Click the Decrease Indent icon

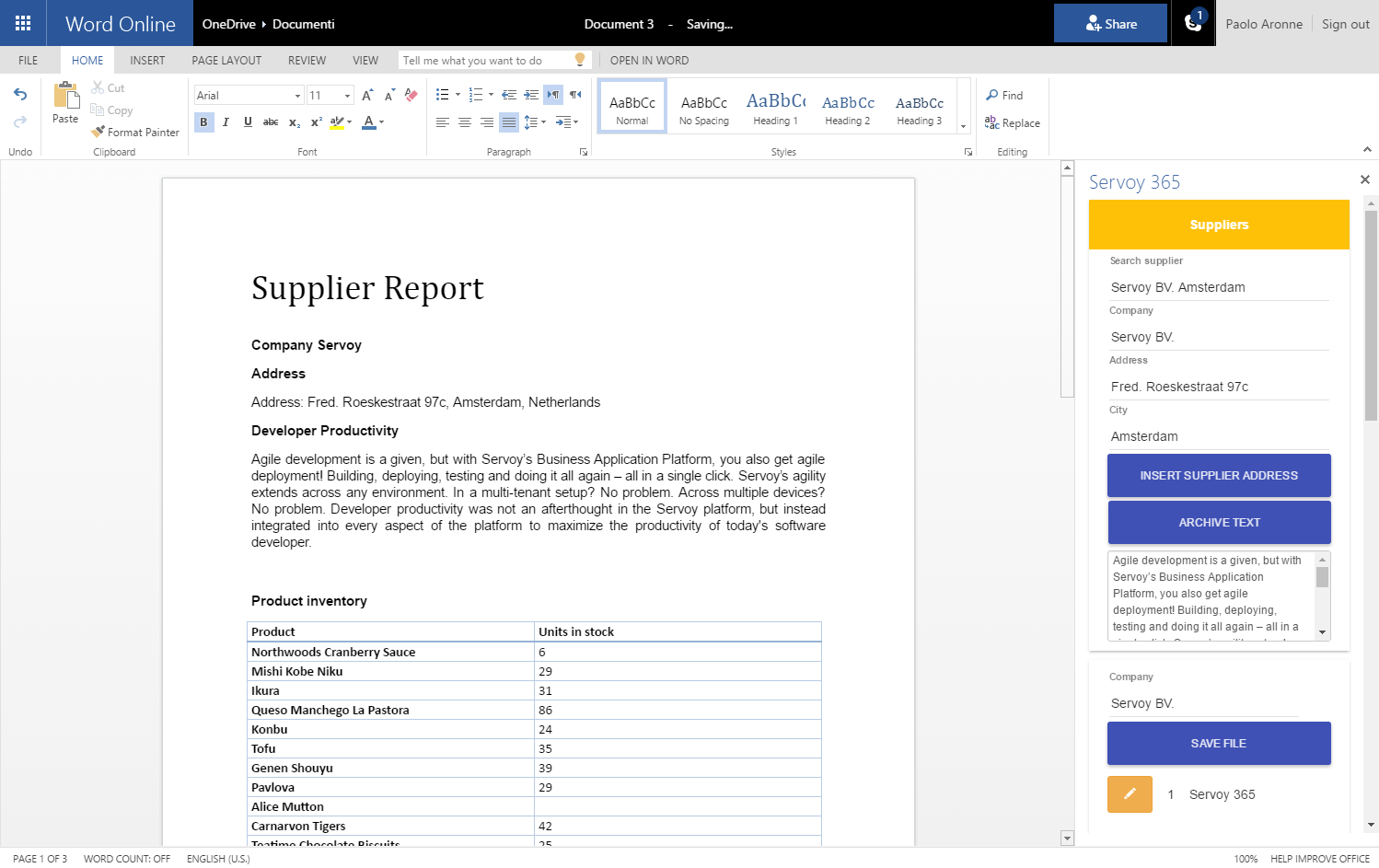pos(509,95)
